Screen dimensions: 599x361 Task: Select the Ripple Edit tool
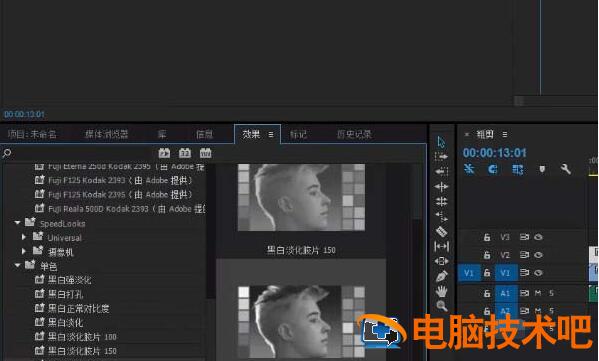coord(441,186)
